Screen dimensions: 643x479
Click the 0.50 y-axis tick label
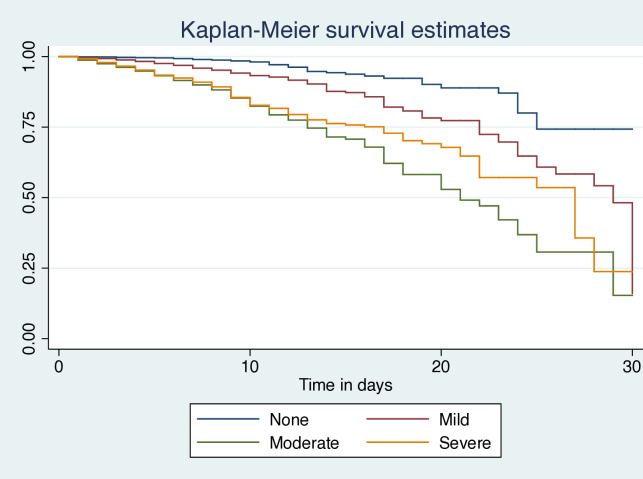pos(29,198)
